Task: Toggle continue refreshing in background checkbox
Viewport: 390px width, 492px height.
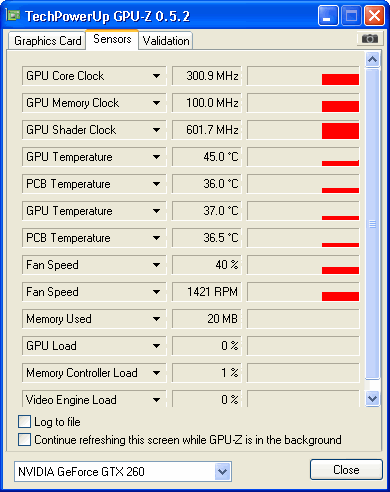Action: [x=24, y=439]
